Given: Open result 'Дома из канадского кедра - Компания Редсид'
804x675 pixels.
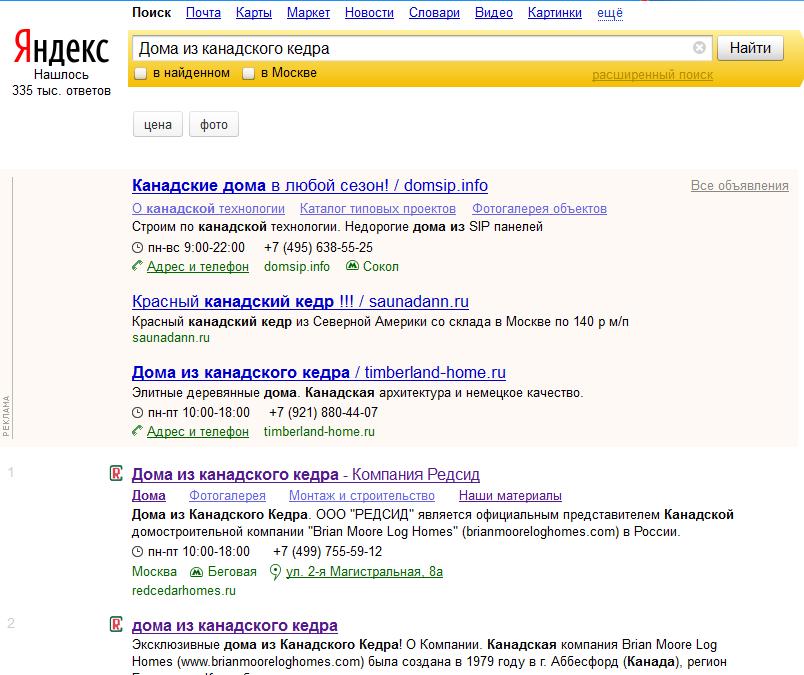Looking at the screenshot, I should click(306, 474).
